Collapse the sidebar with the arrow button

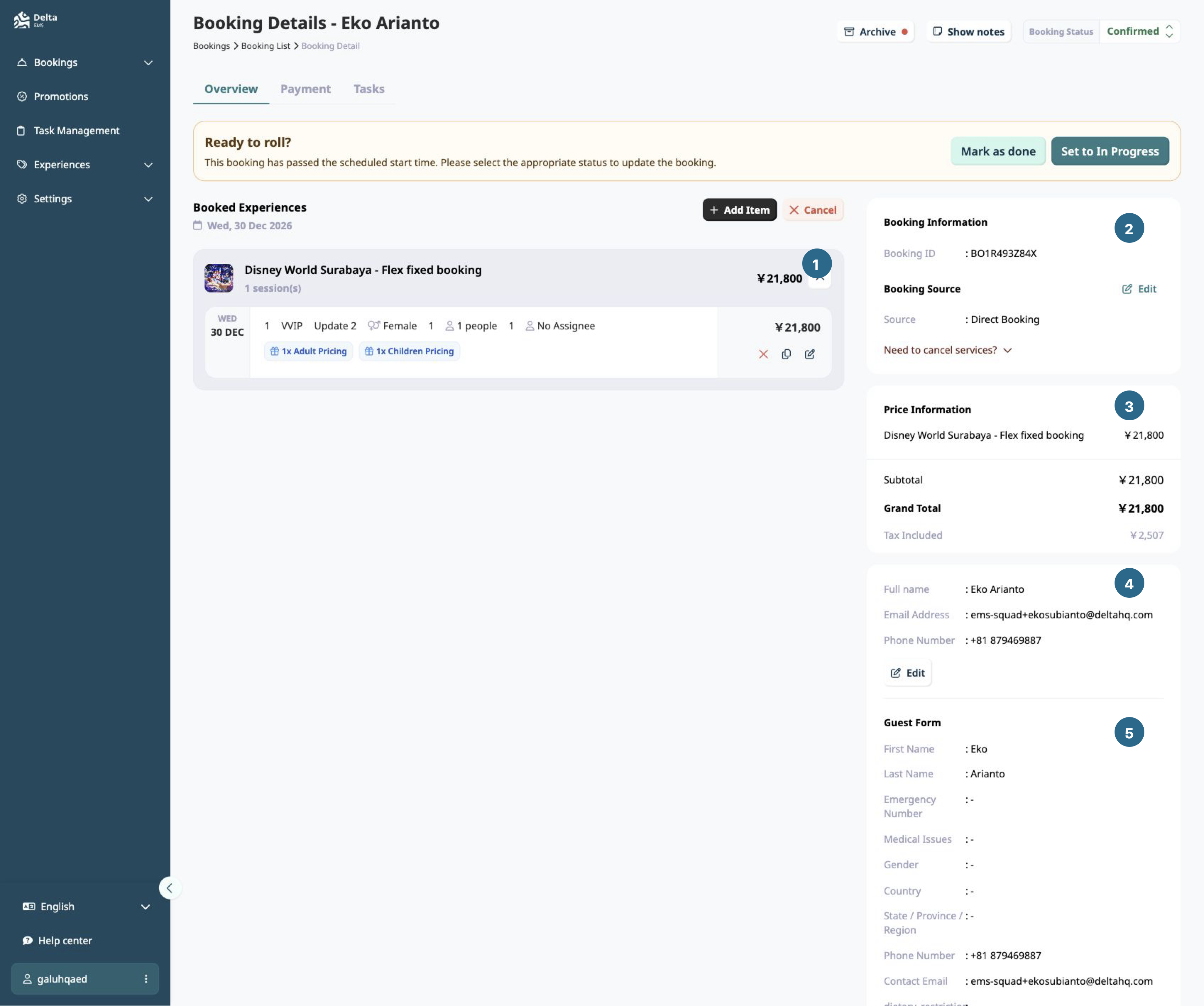coord(170,888)
